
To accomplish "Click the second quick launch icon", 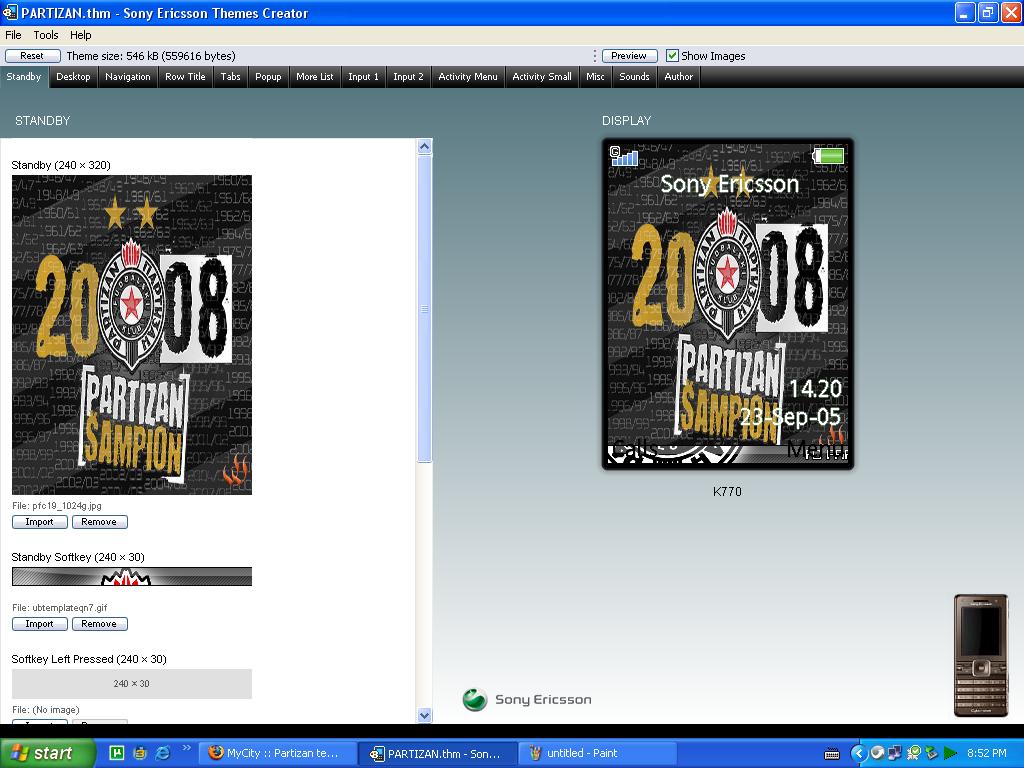I will click(140, 753).
